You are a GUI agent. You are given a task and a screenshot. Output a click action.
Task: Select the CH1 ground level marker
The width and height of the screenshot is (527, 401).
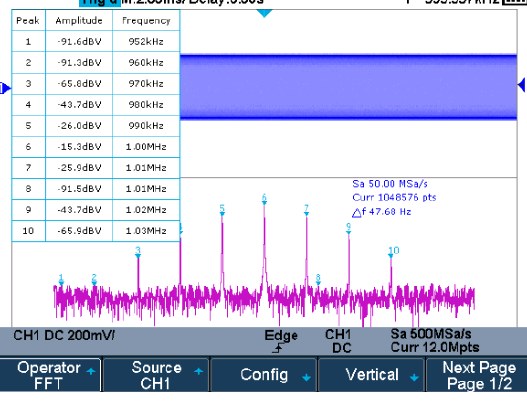pos(5,88)
